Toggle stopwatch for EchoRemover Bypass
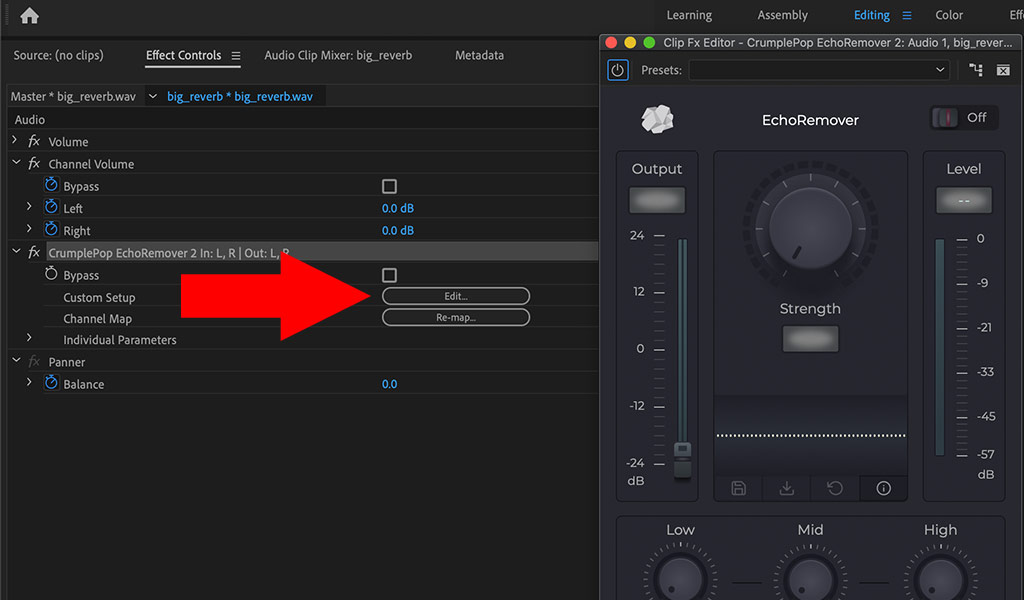1024x600 pixels. [51, 274]
